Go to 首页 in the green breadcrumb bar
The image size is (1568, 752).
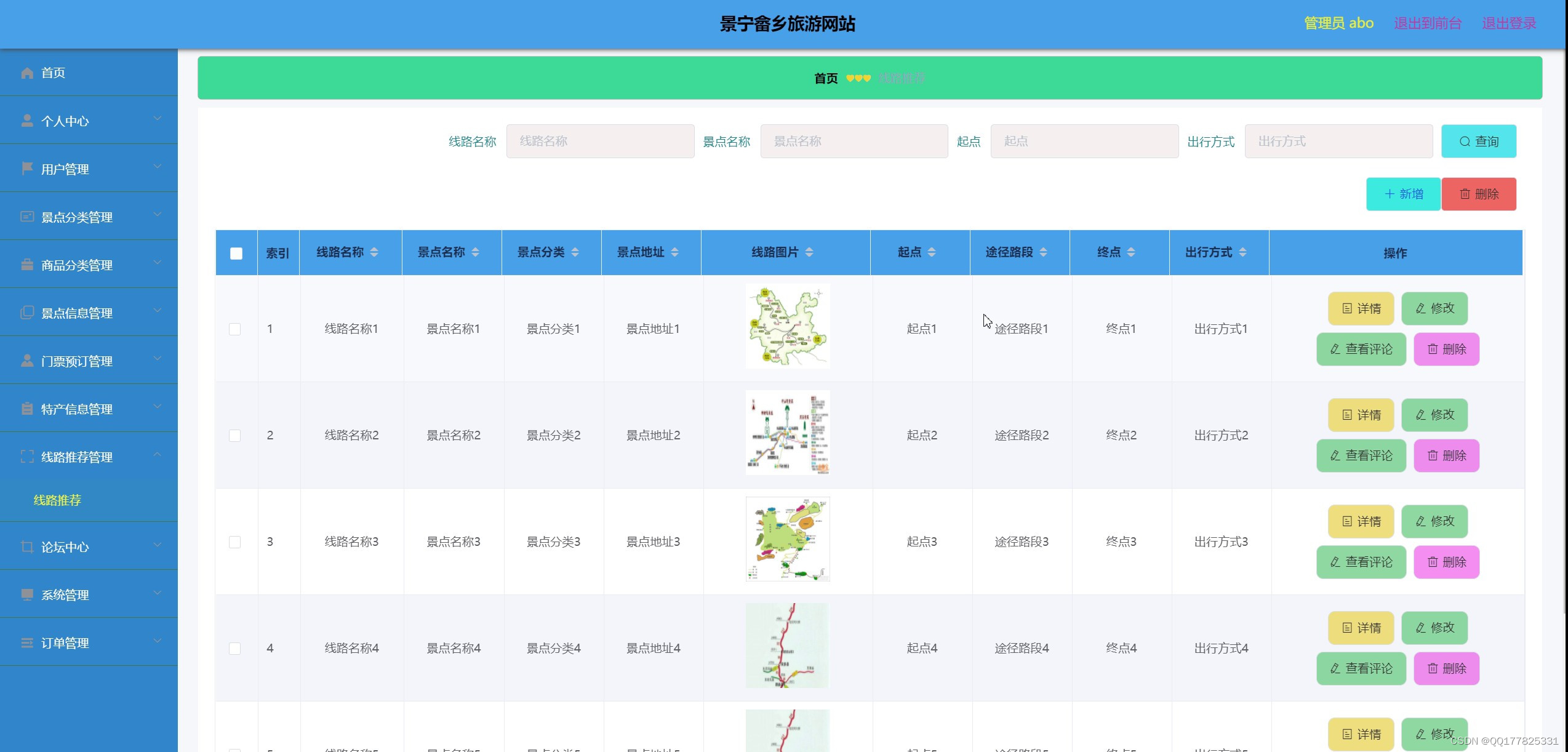[x=826, y=78]
